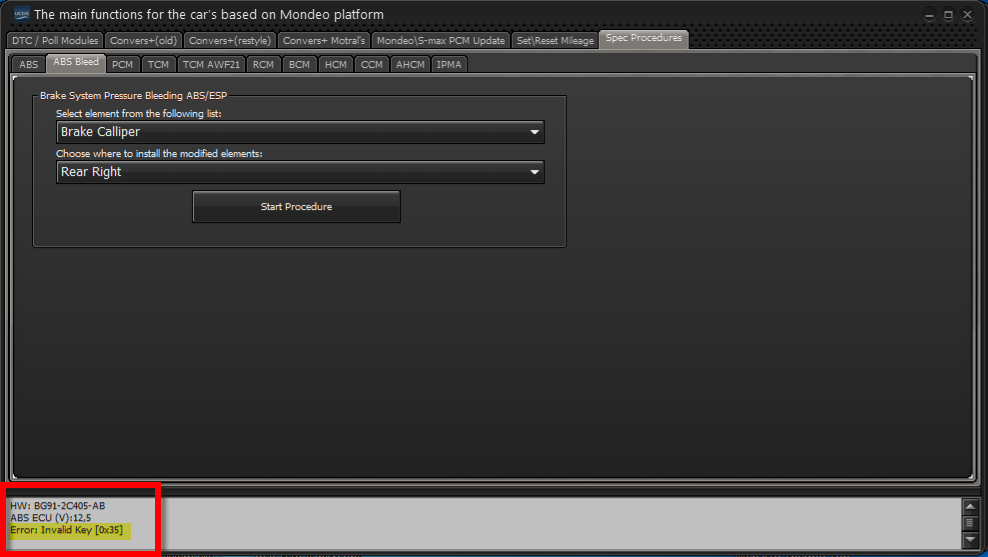Show the BCM procedures tab
The width and height of the screenshot is (988, 557).
299,64
